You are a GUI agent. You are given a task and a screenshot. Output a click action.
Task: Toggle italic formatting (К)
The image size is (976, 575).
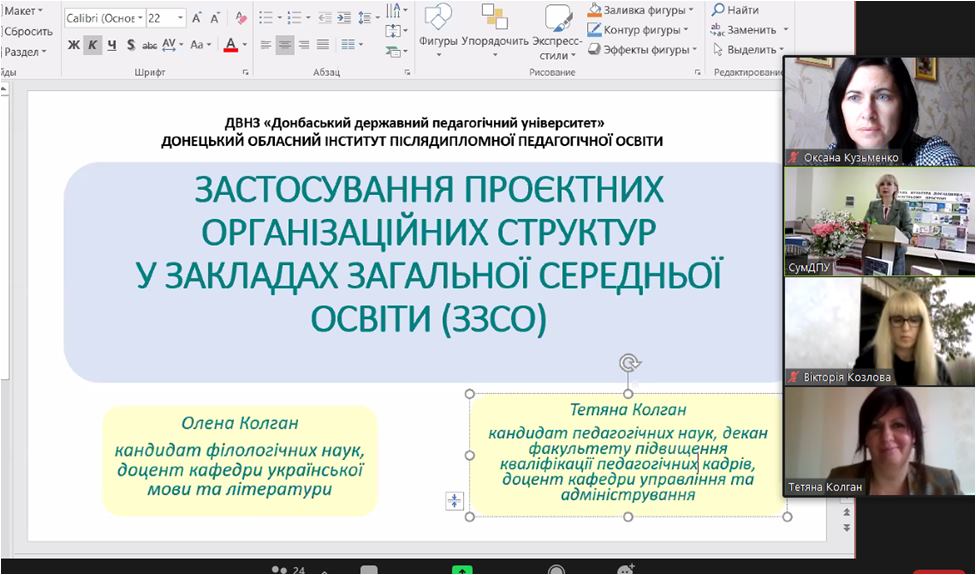pos(93,45)
